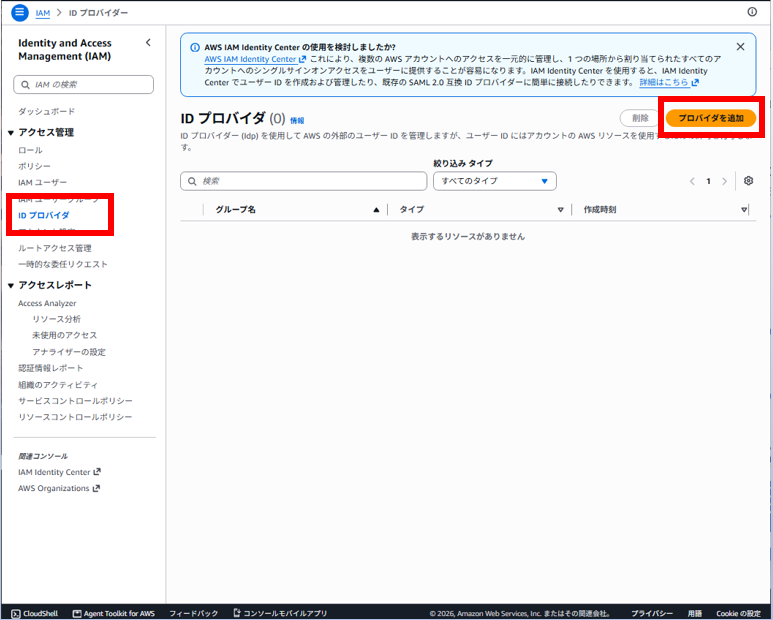
Task: Open IAM ユーザー in the sidebar
Action: (42, 182)
